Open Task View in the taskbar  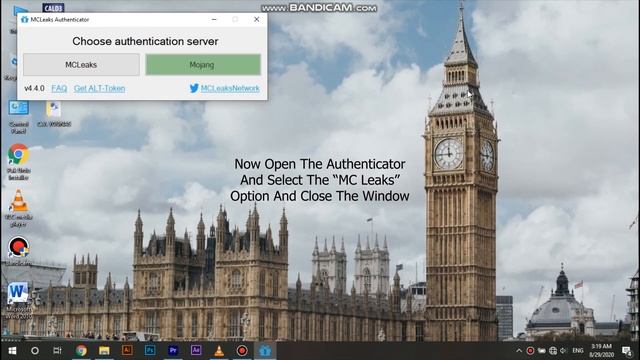58,351
